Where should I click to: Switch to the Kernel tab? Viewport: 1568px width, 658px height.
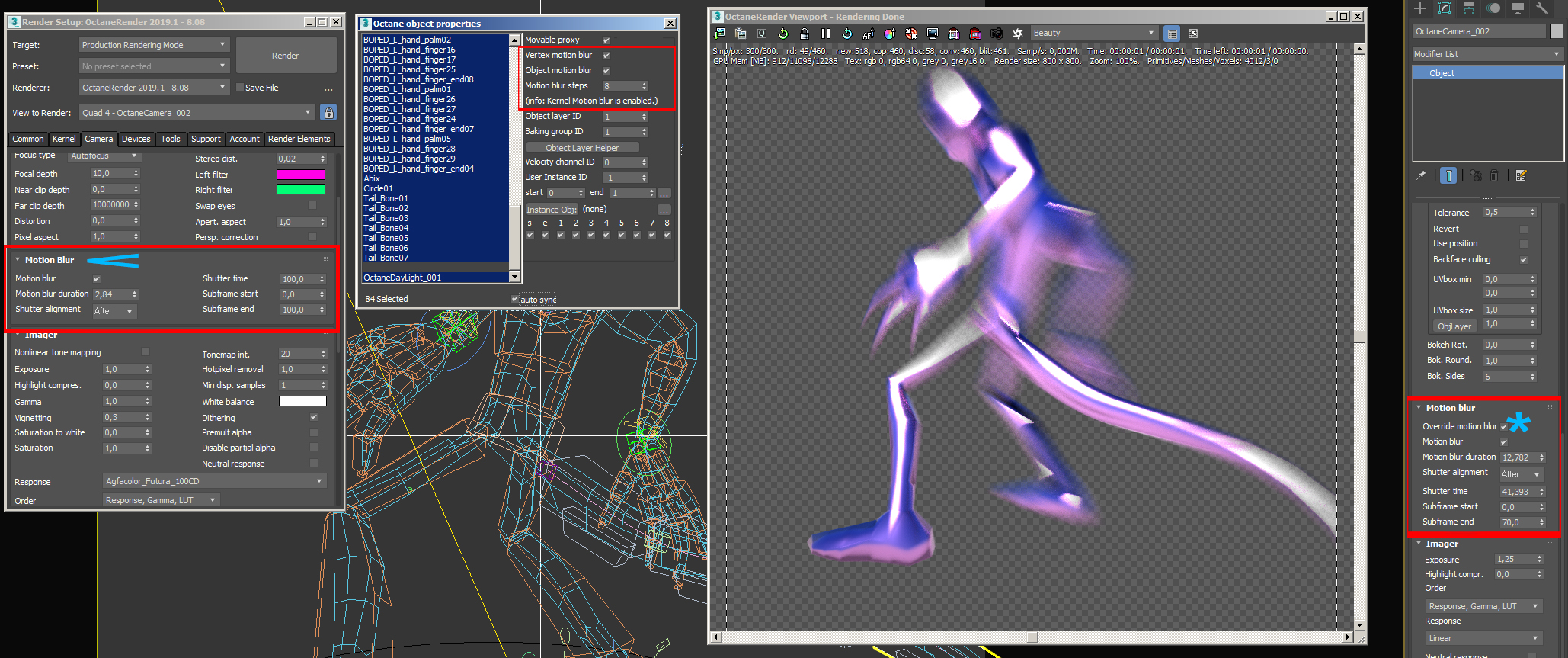pos(64,139)
